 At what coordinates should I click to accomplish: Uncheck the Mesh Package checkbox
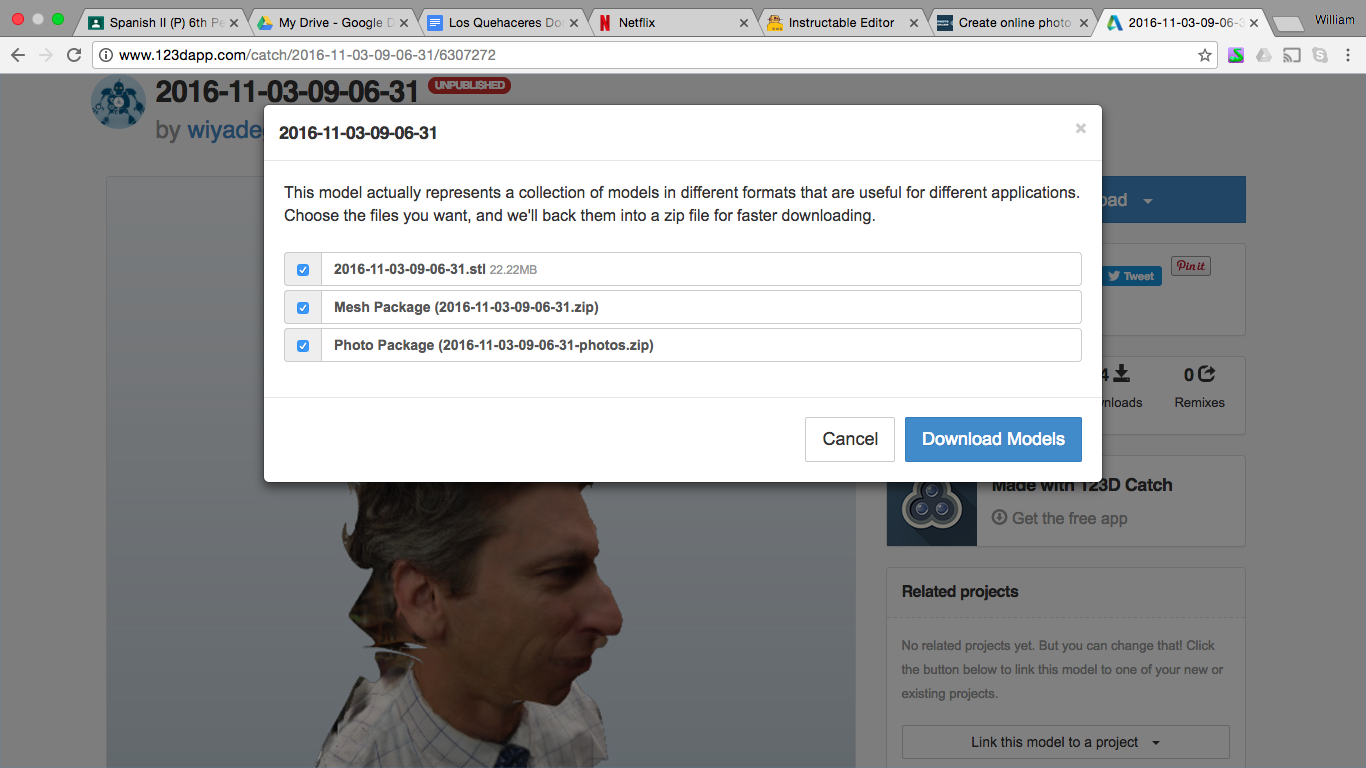(x=303, y=308)
